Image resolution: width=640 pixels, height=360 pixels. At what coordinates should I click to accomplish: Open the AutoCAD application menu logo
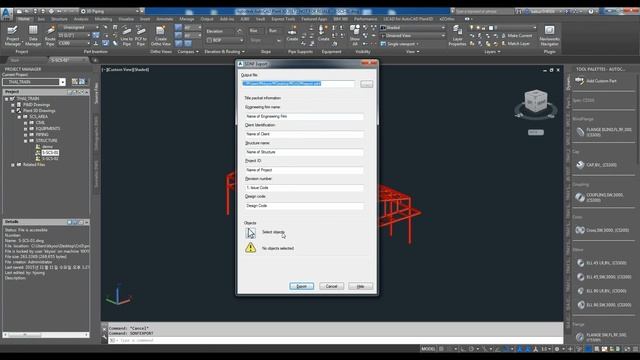click(7, 14)
